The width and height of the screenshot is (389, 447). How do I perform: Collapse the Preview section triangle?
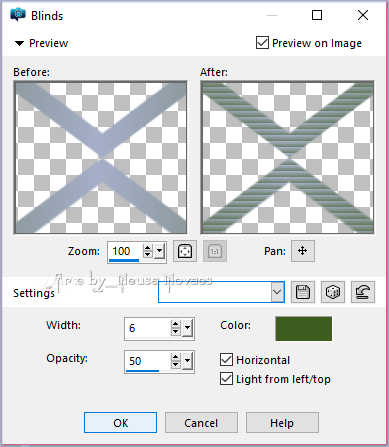[x=19, y=43]
